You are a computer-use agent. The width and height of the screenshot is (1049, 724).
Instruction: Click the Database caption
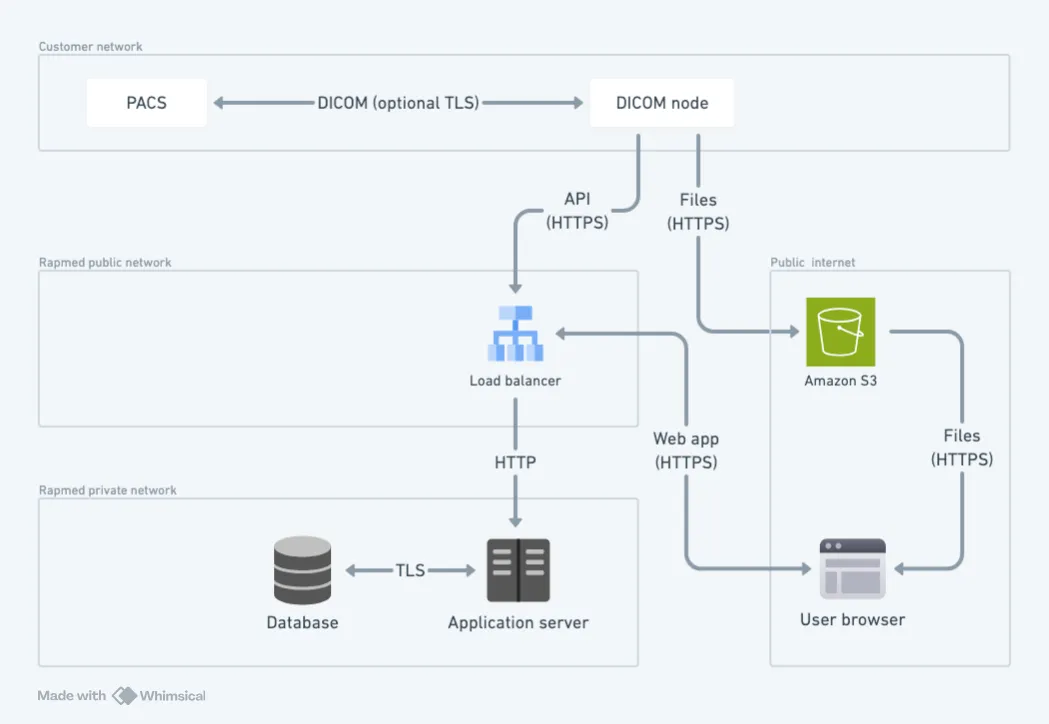point(302,623)
